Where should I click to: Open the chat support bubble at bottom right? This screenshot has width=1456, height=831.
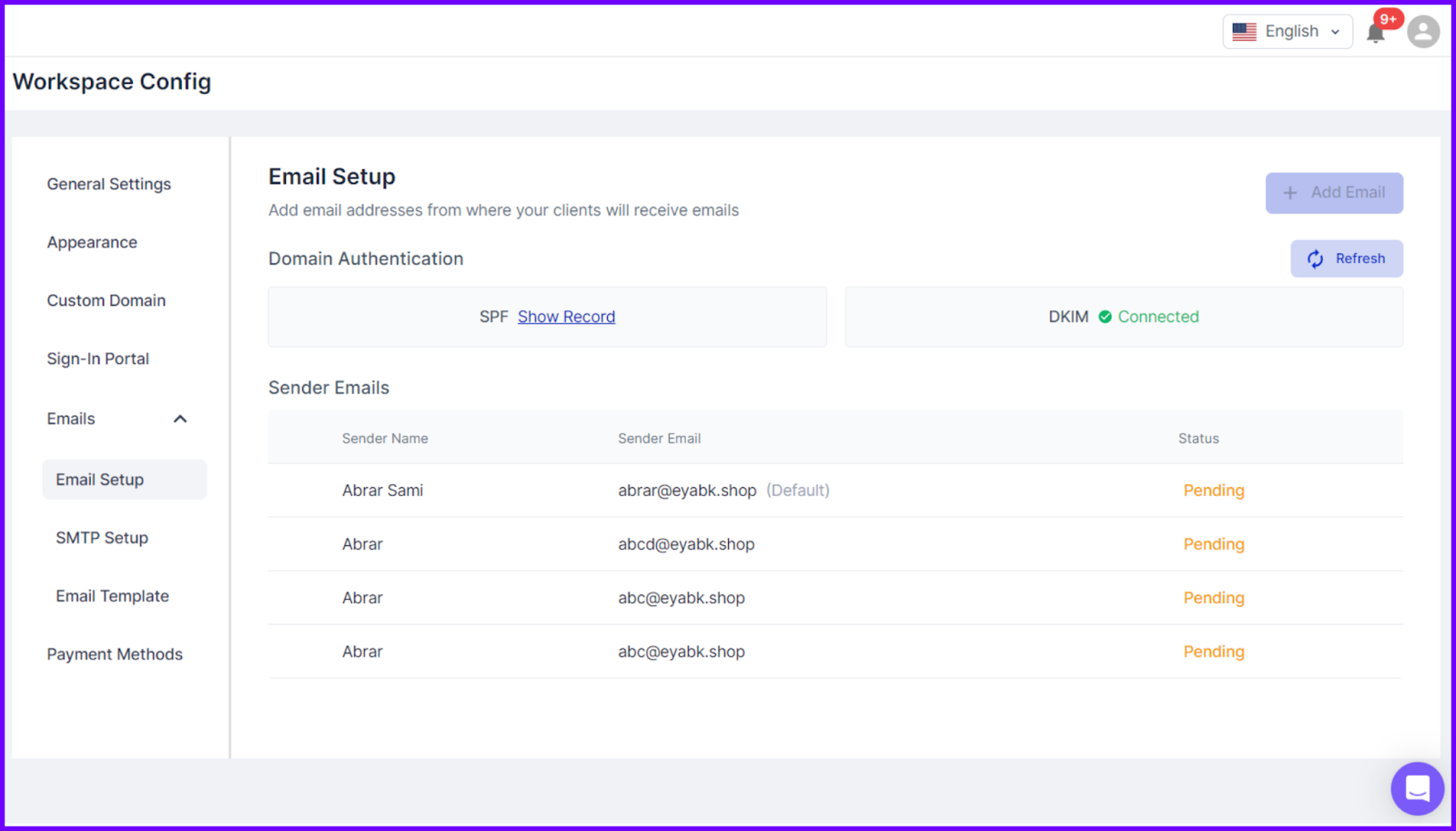click(1417, 788)
